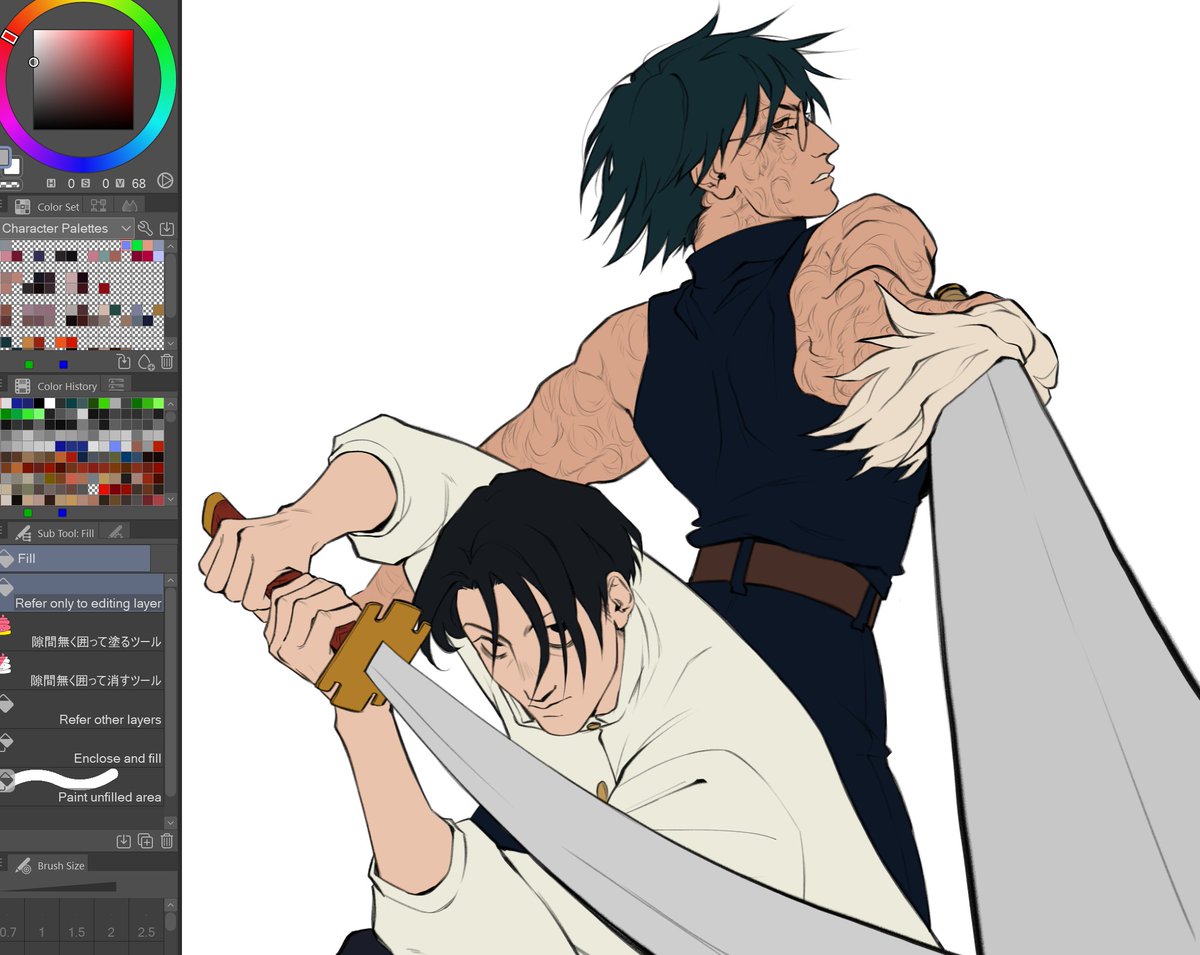The width and height of the screenshot is (1200, 955).
Task: Click the delete sub tool trash icon
Action: pos(167,841)
